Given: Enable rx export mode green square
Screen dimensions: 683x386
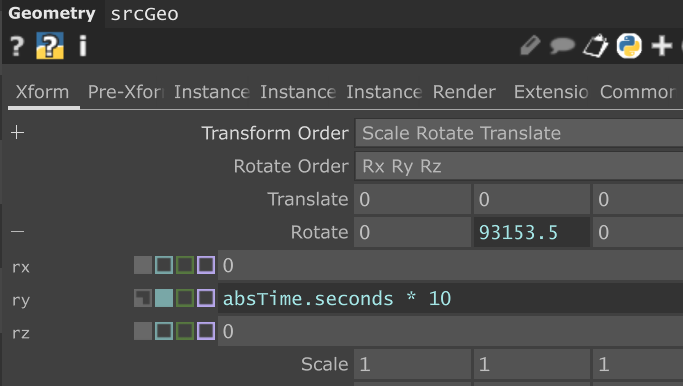Looking at the screenshot, I should pyautogui.click(x=185, y=265).
